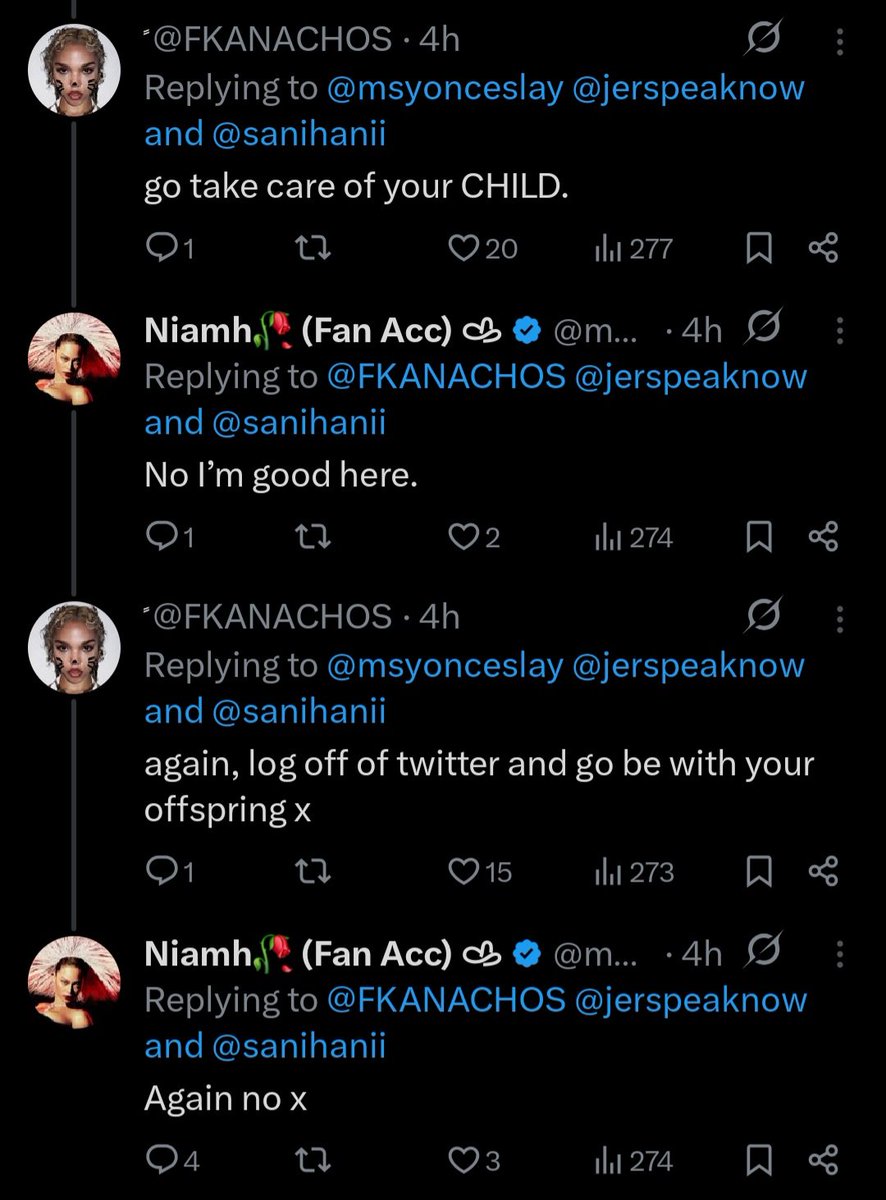886x1200 pixels.
Task: Retweet the "No I'm good here" tweet
Action: tap(314, 538)
